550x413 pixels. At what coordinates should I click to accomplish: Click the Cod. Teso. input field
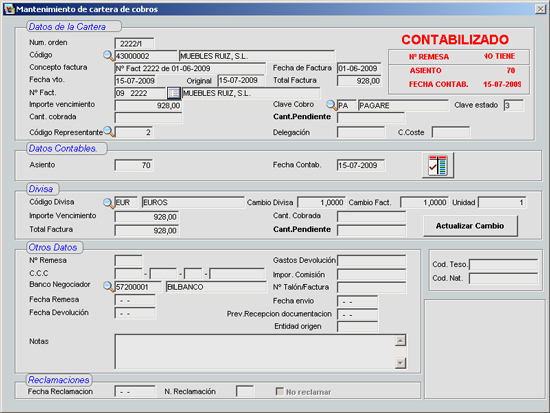point(503,264)
